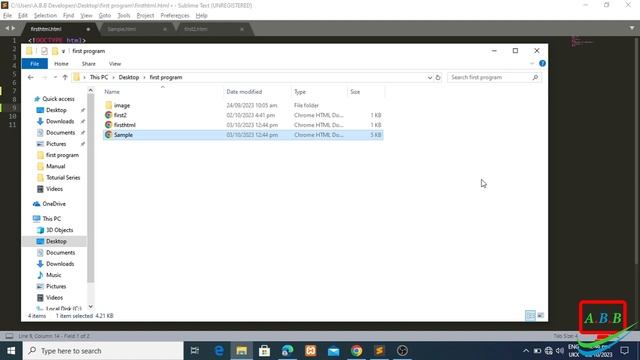
Task: Open Downloads under Quick access
Action: tap(60, 121)
